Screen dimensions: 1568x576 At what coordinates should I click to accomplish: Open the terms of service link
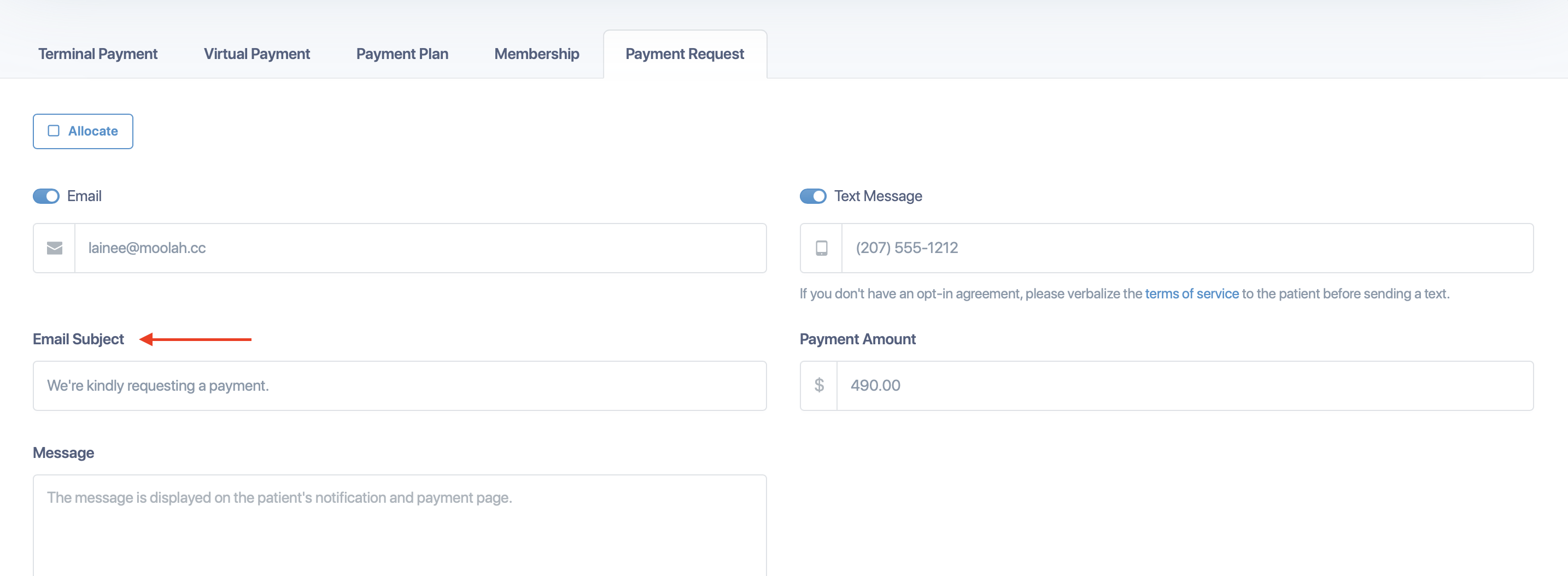coord(1191,294)
